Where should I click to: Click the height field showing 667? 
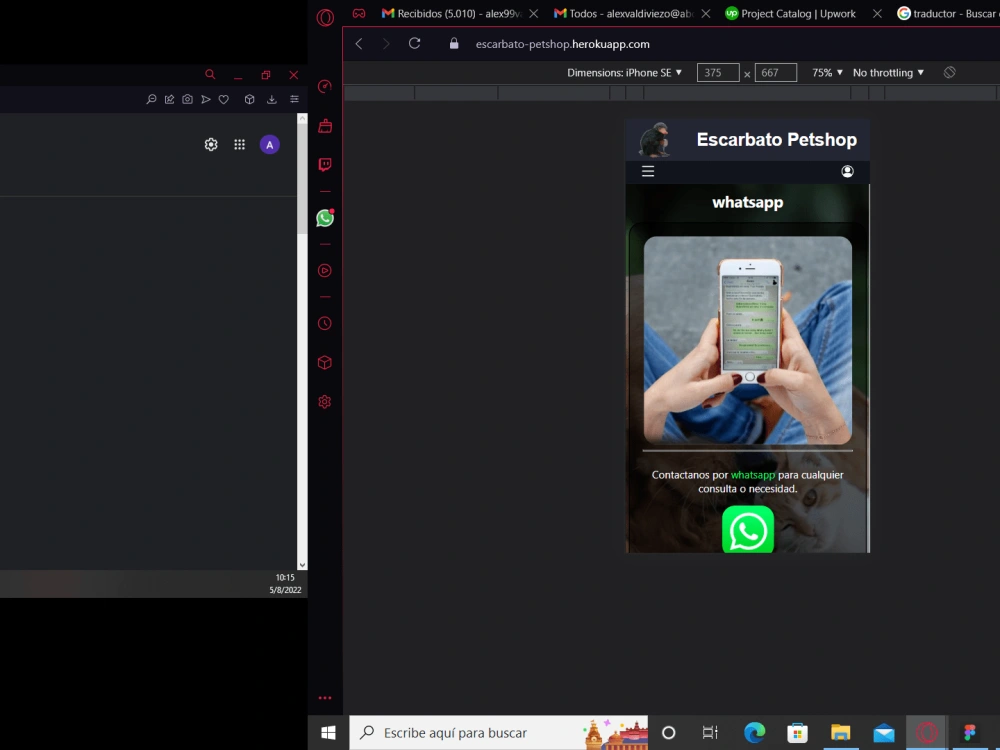(x=776, y=73)
